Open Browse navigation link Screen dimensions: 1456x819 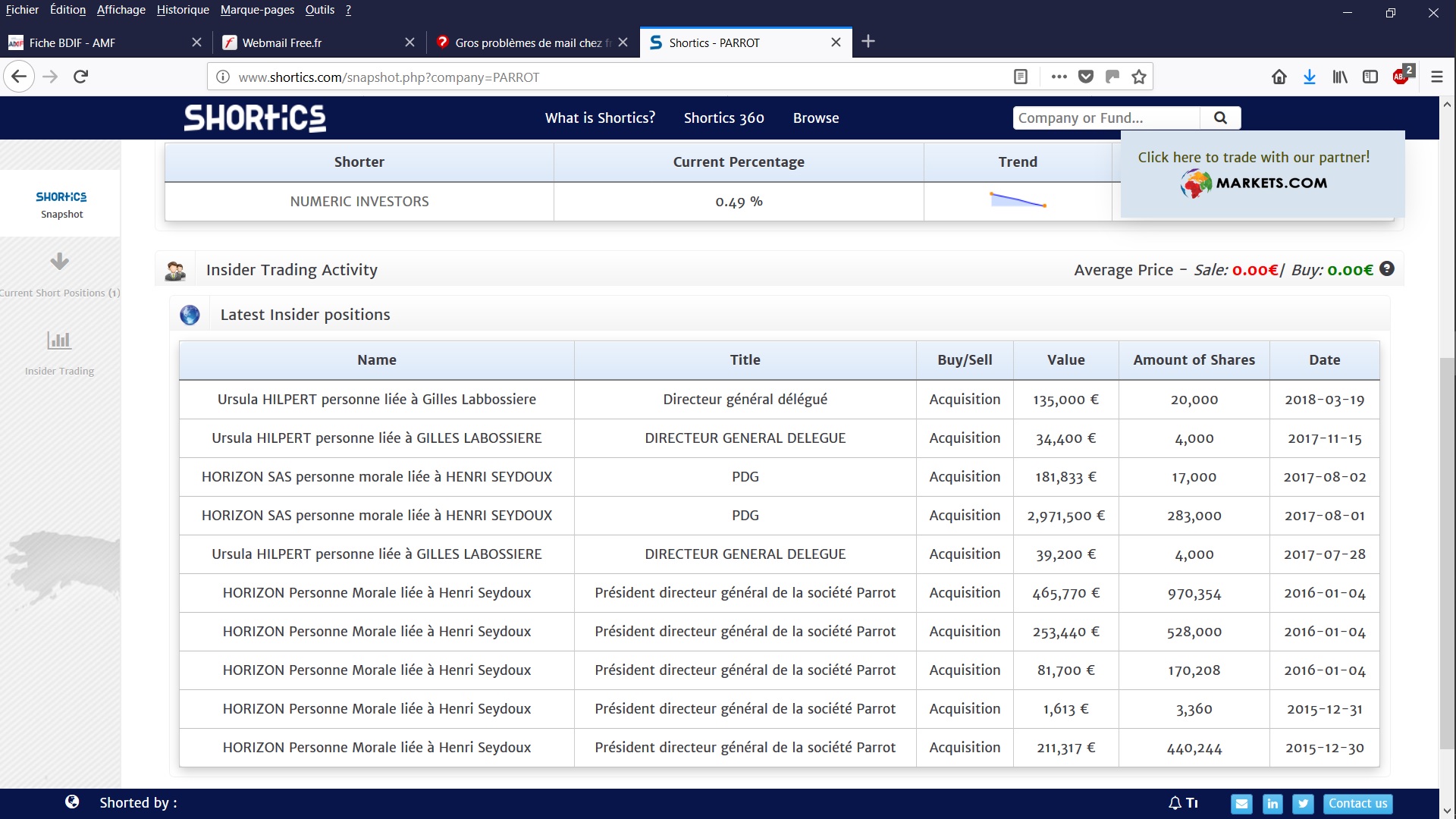pos(816,118)
